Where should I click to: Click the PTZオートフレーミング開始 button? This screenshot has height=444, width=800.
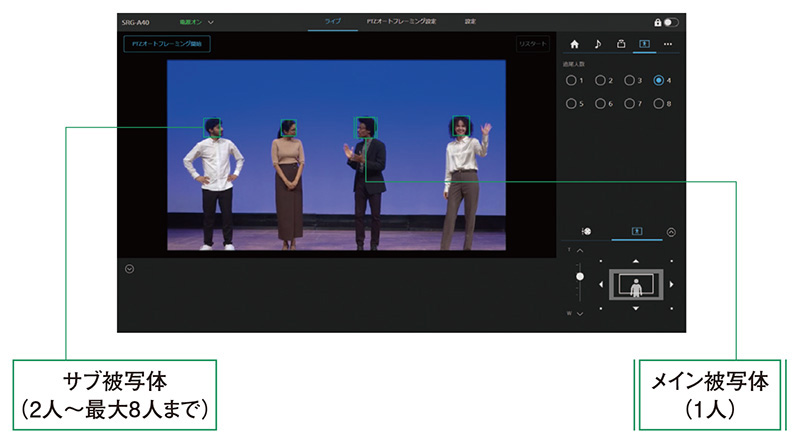pyautogui.click(x=167, y=44)
